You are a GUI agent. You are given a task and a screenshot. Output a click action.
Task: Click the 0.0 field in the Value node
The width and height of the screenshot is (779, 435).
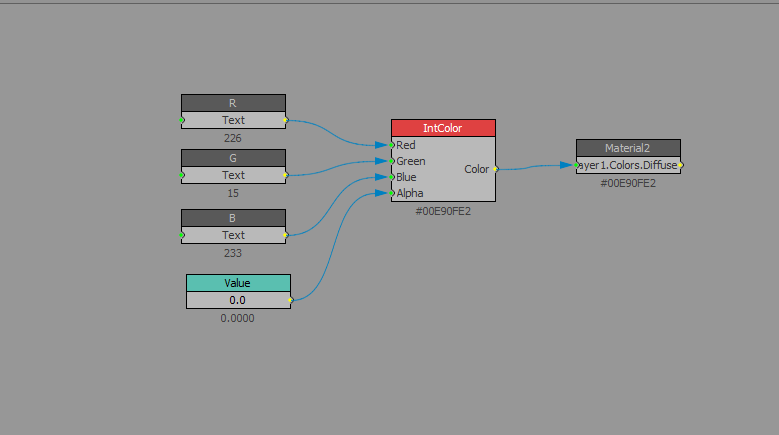pos(238,300)
